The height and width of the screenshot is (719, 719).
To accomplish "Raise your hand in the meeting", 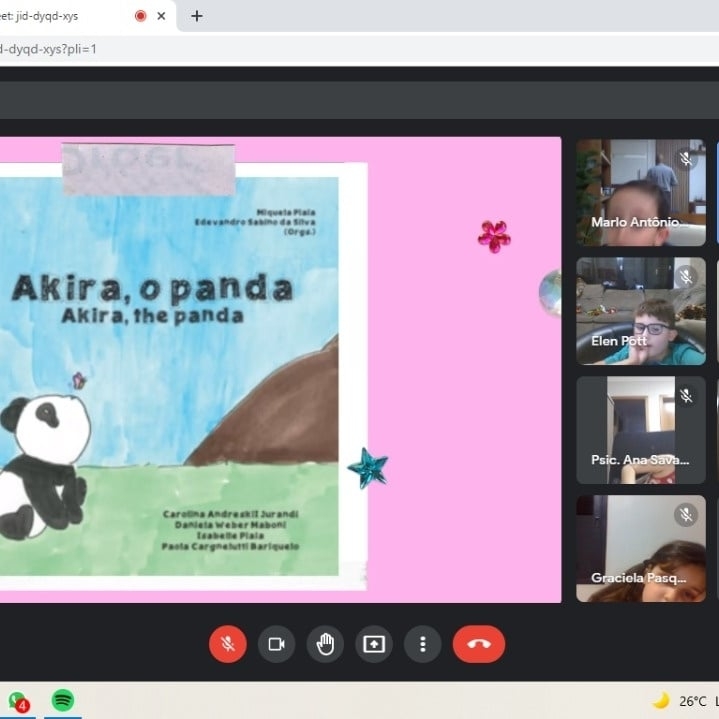I will click(325, 644).
